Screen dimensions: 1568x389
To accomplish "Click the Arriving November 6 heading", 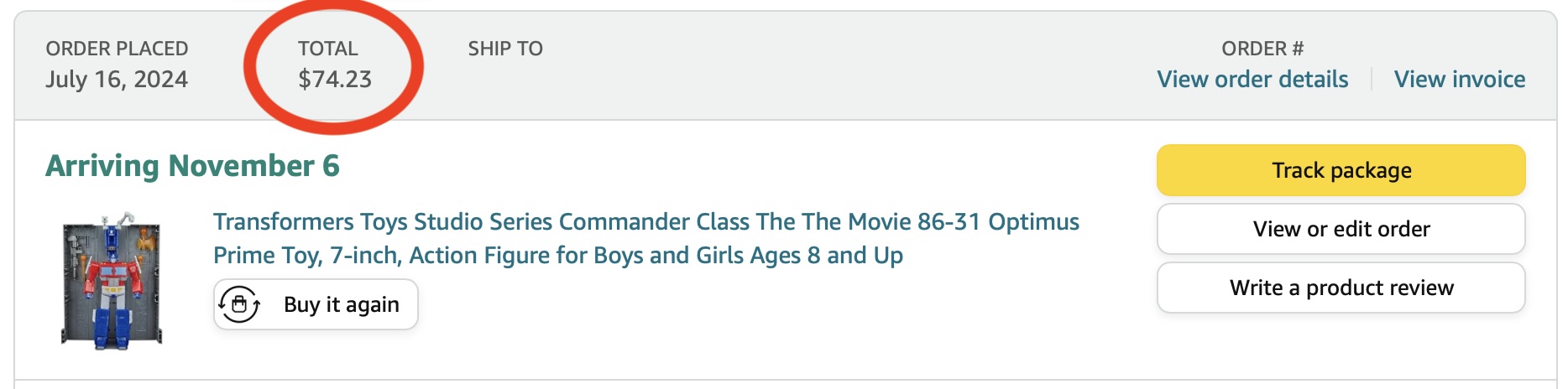I will (x=192, y=166).
